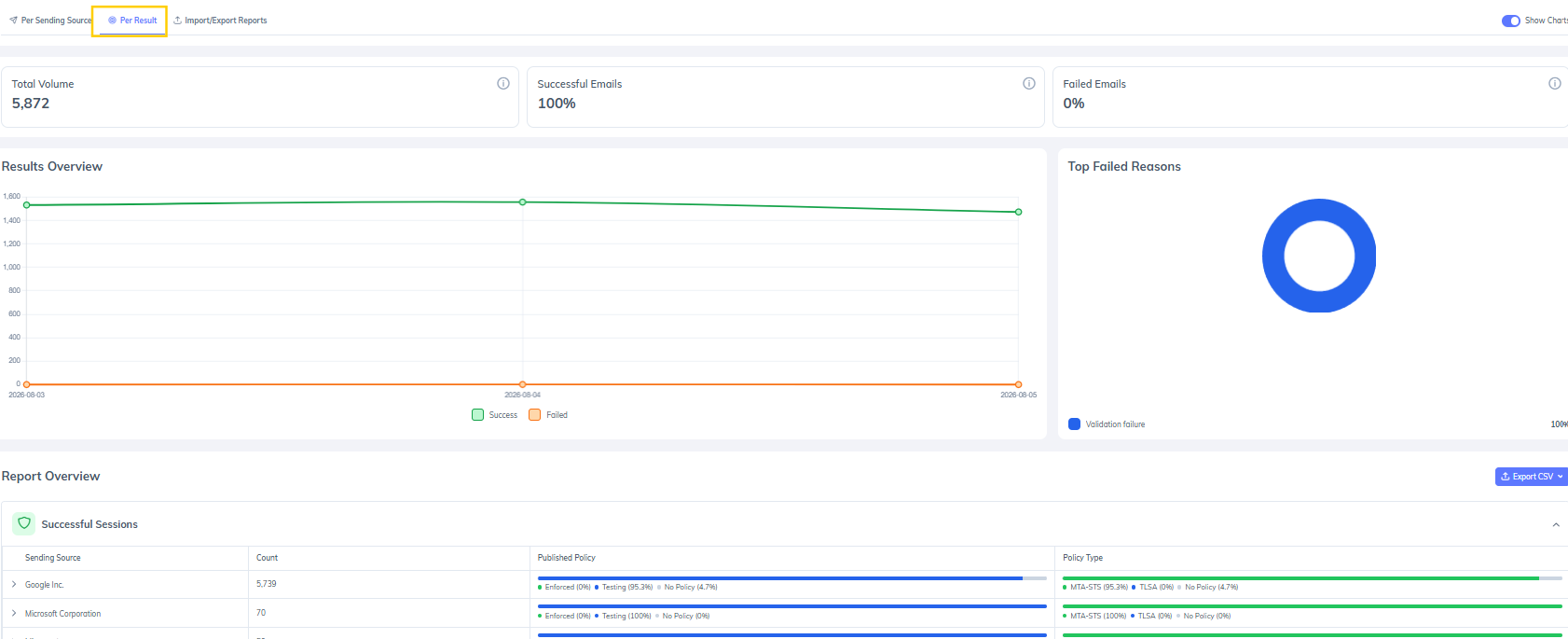
Task: Open the Export CSV dropdown
Action: point(1532,477)
